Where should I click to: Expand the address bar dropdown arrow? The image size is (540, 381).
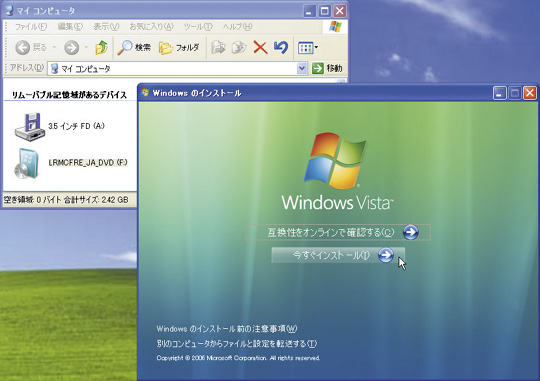pos(302,68)
